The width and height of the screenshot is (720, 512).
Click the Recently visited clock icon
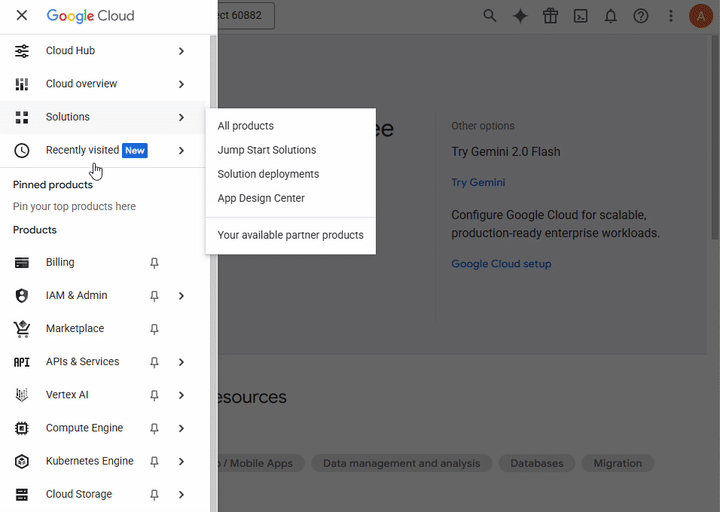point(22,150)
